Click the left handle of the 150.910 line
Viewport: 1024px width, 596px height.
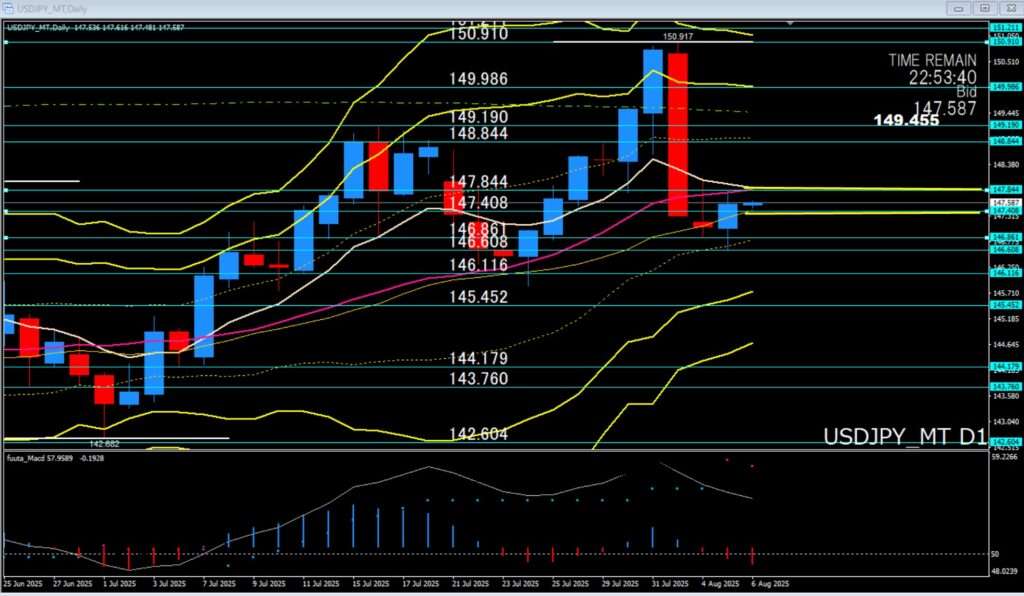pos(6,42)
